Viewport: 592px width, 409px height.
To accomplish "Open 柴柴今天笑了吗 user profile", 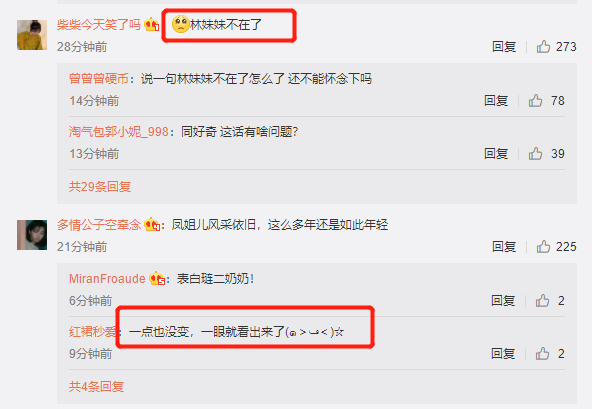I will click(99, 25).
